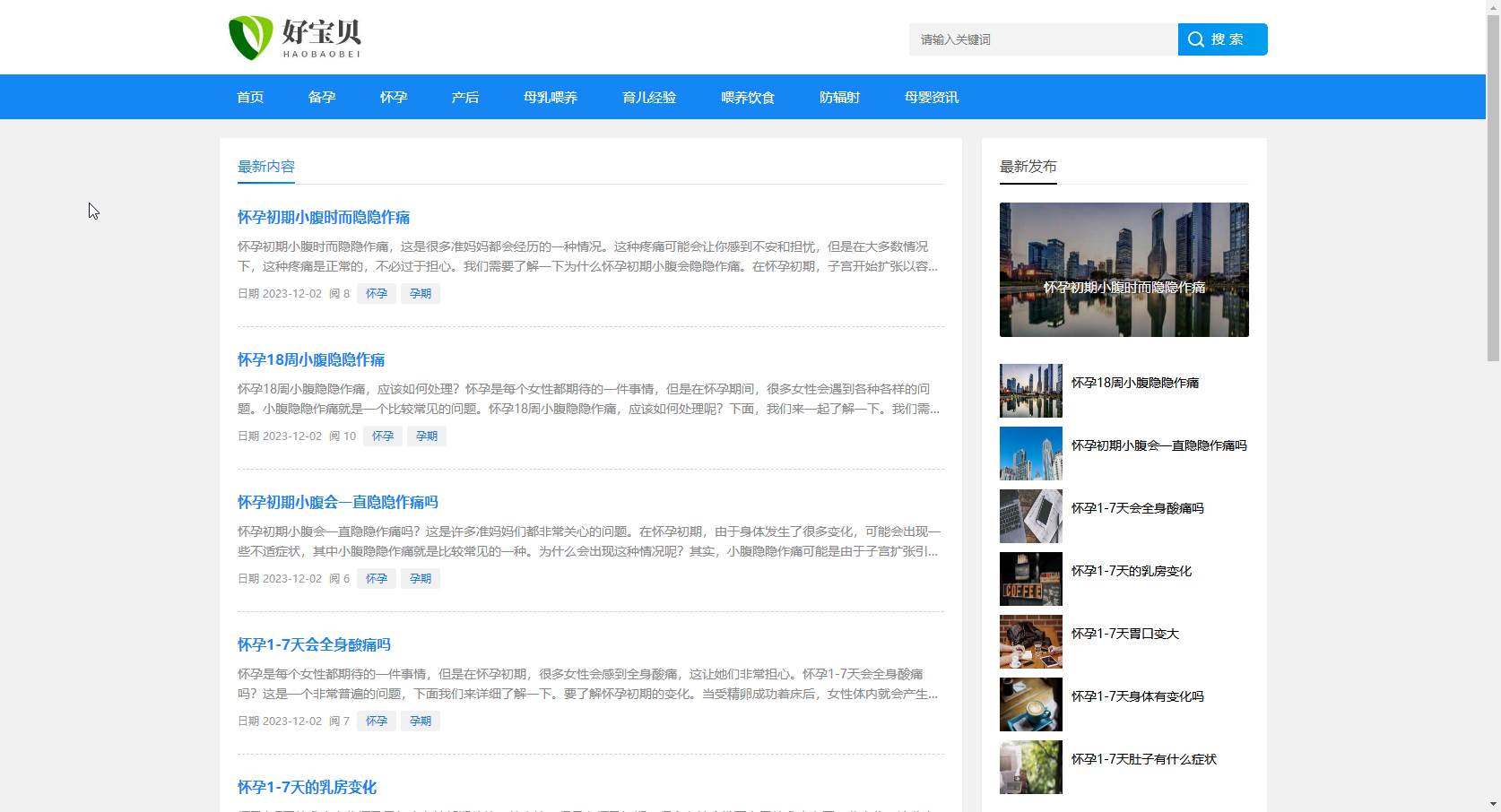Screen dimensions: 1501x812
Task: Open sidebar thumbnail for 怀孕初期小腹会一直隐隐作痛吗
Action: pyautogui.click(x=1031, y=454)
